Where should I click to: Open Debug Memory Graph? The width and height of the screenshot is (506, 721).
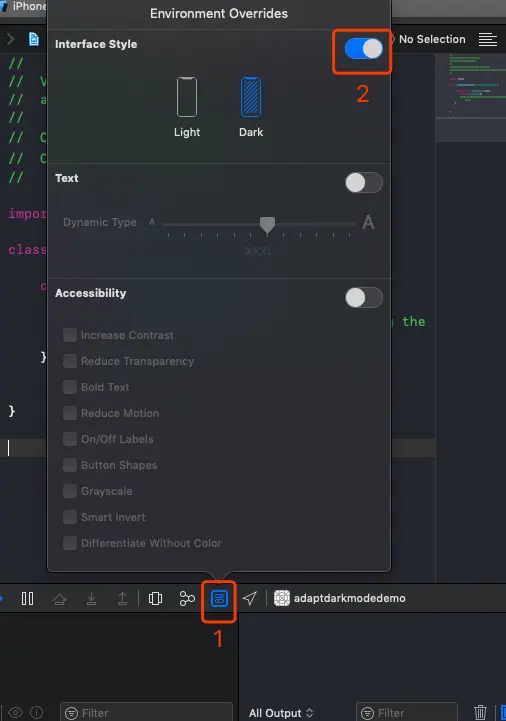coord(187,598)
